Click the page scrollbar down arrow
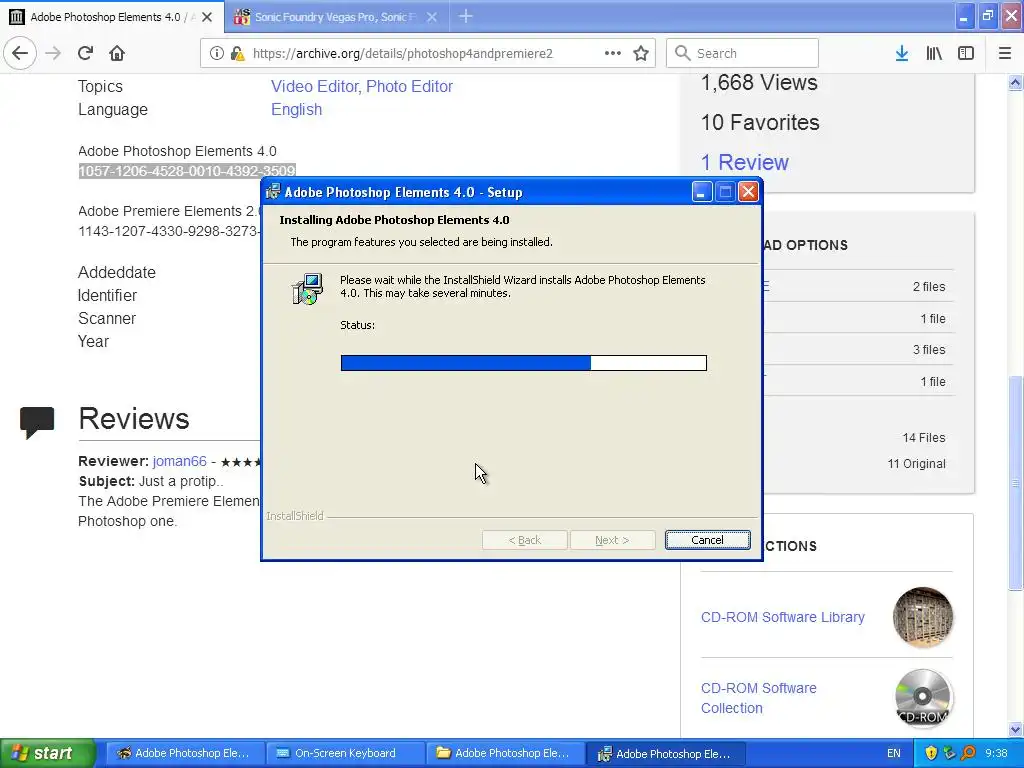 (x=1015, y=729)
